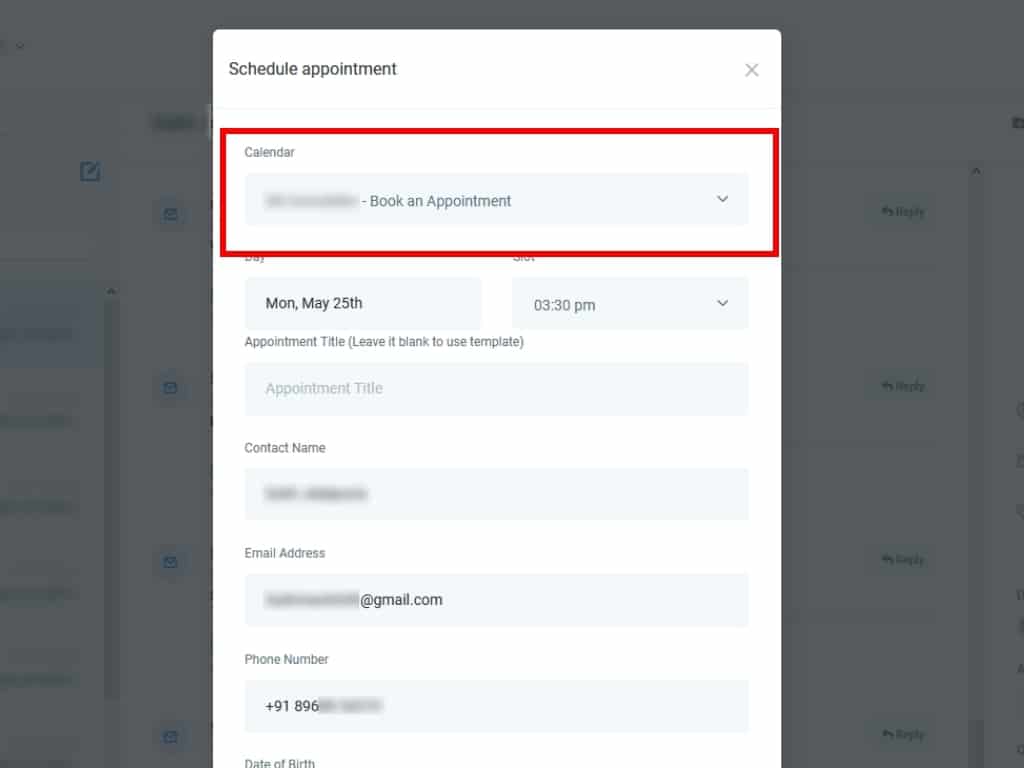Expand the Calendar field chevron arrow
Viewport: 1024px width, 768px height.
(722, 199)
